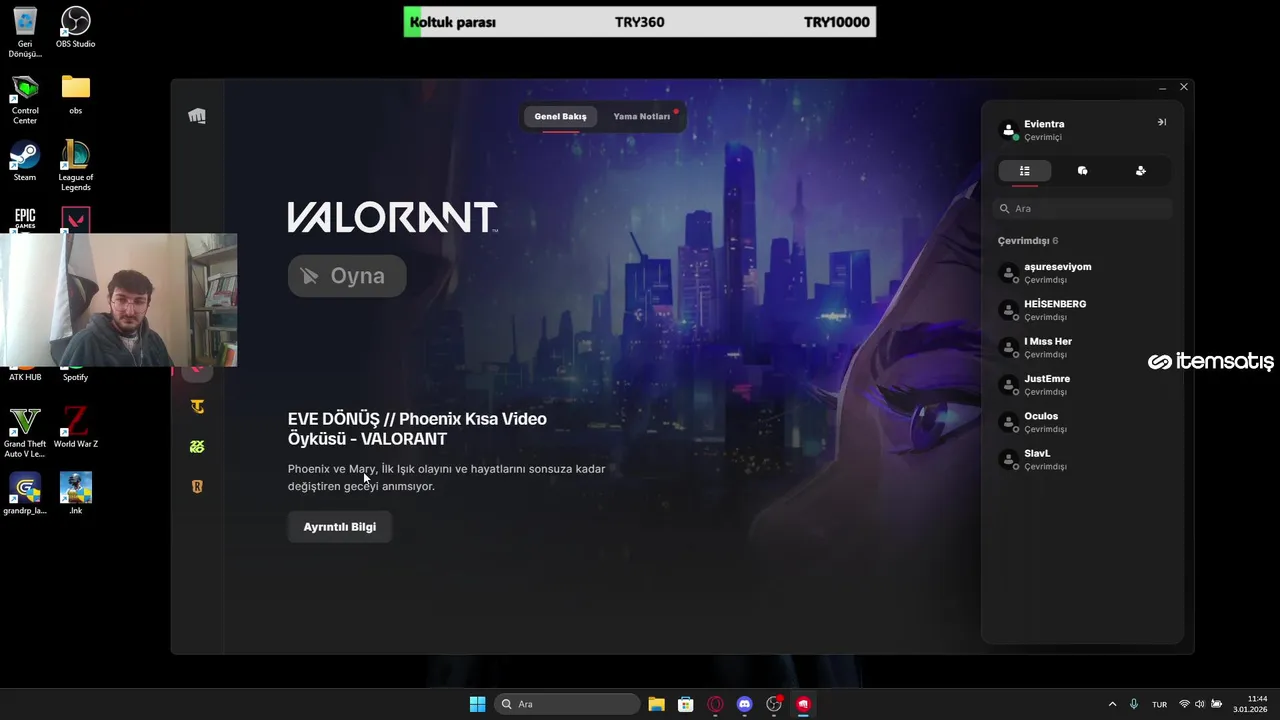Image resolution: width=1280 pixels, height=720 pixels.
Task: Click the Windows Start button
Action: click(x=478, y=704)
